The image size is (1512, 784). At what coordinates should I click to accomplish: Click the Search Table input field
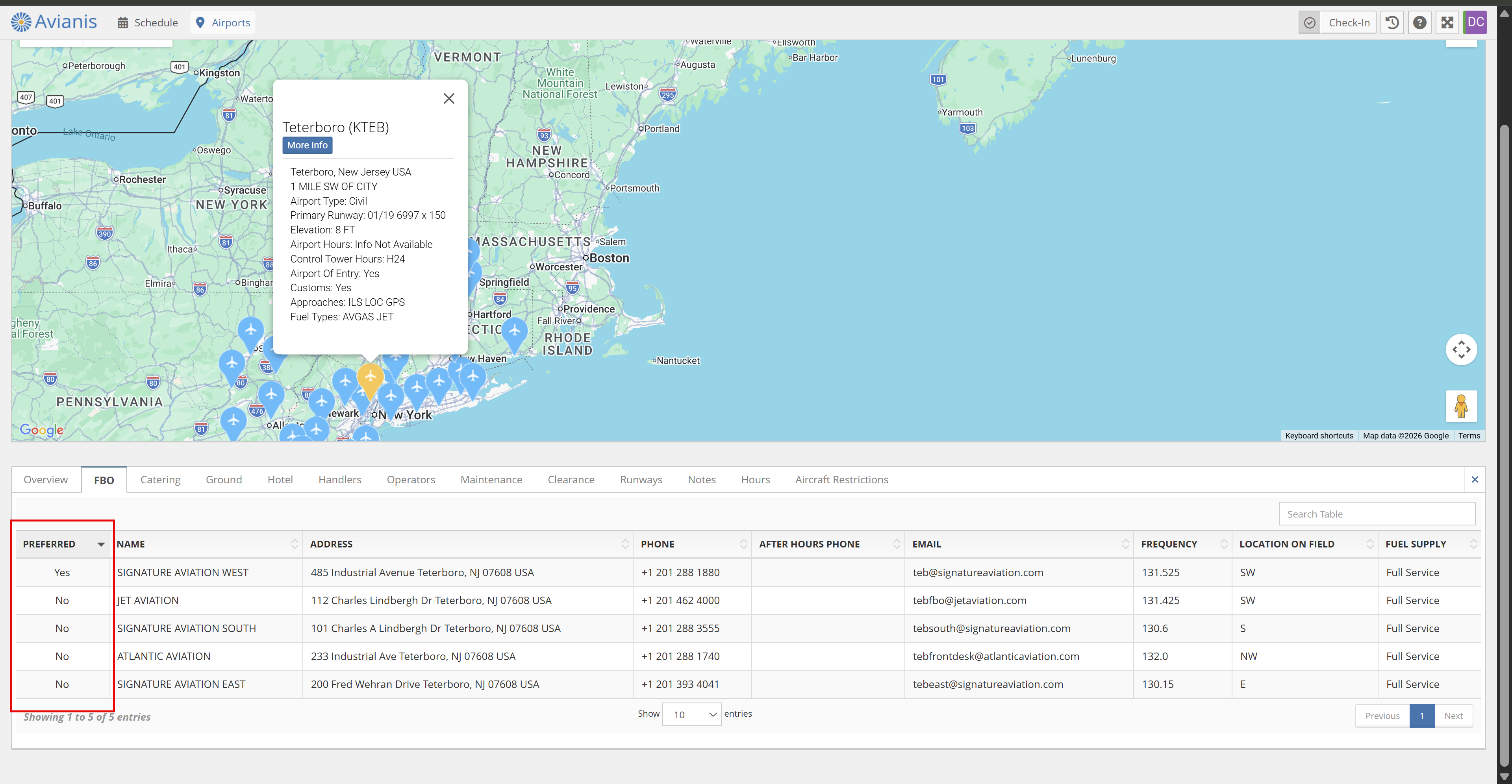(1377, 514)
